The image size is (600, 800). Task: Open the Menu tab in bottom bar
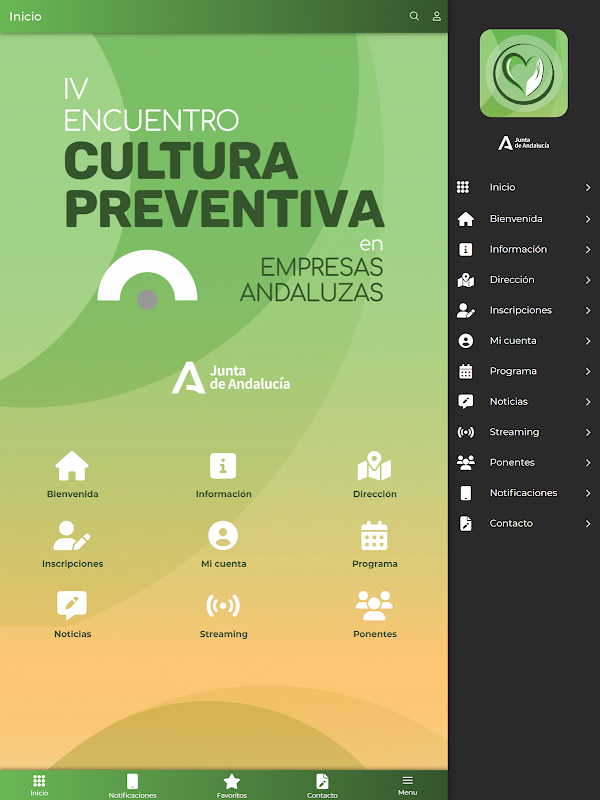tap(407, 785)
